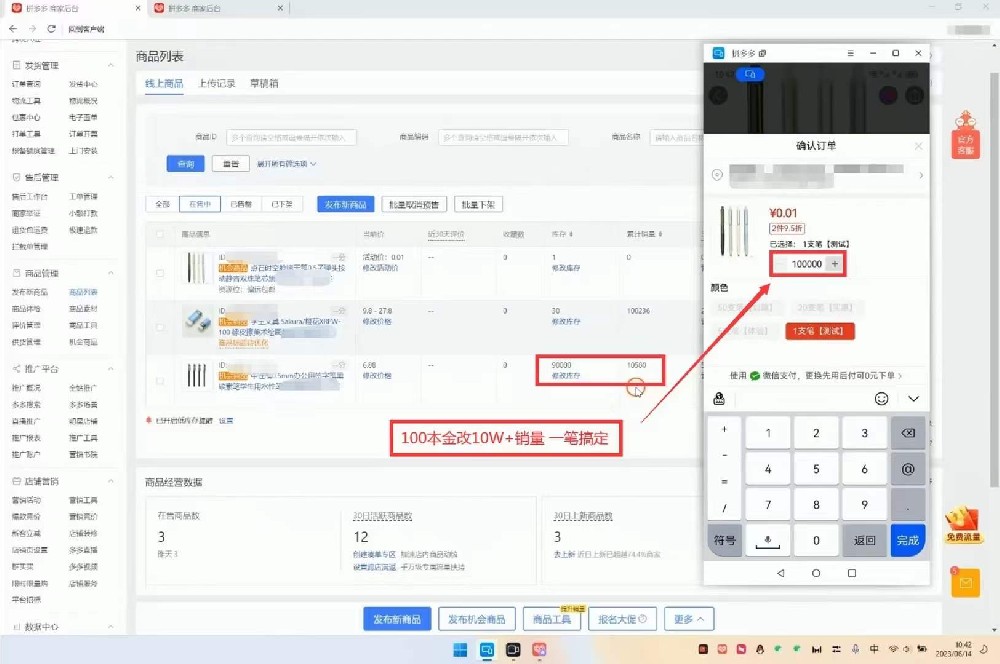Open the 草稿箱 tab
Screen dimensions: 1000x664
point(264,83)
